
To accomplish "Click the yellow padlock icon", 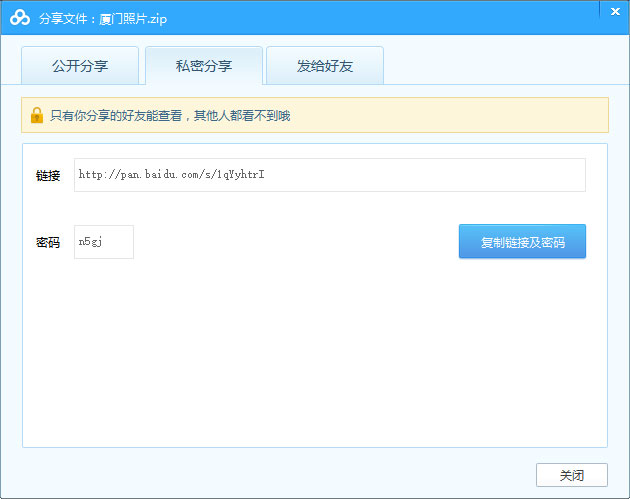I will coord(37,115).
